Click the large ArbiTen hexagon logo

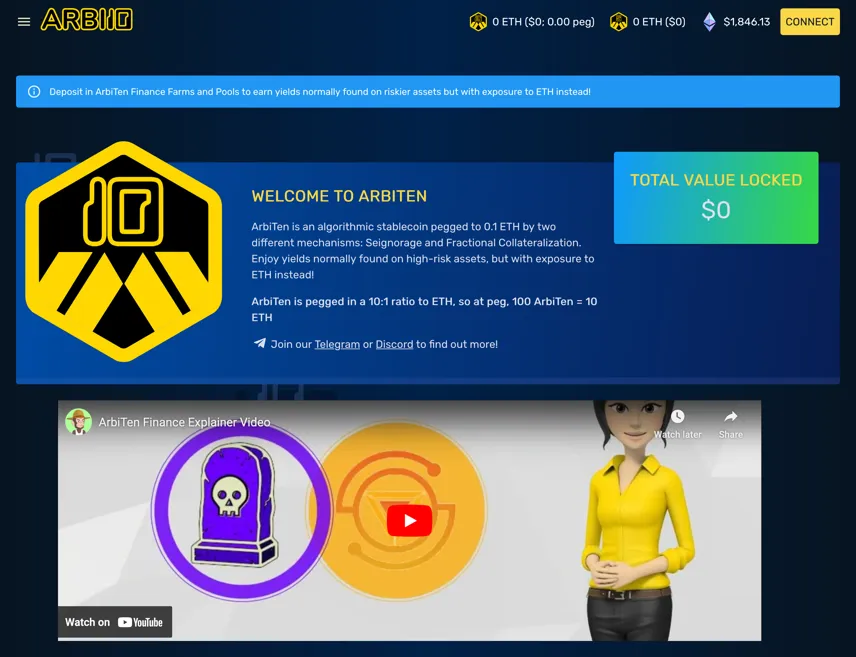pyautogui.click(x=124, y=251)
